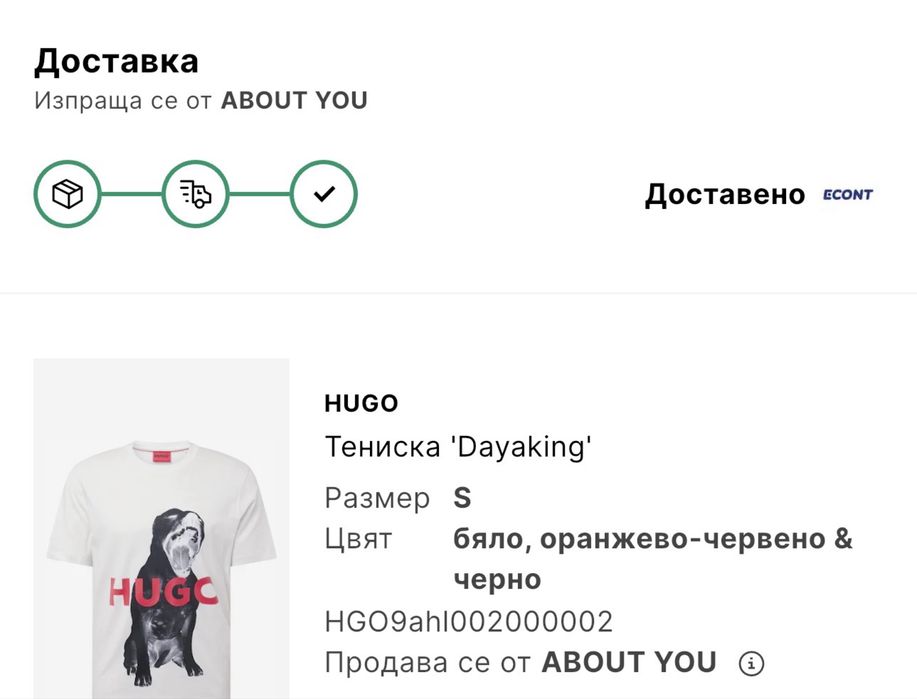Click the delivery truck step icon
The image size is (917, 699).
(x=195, y=194)
